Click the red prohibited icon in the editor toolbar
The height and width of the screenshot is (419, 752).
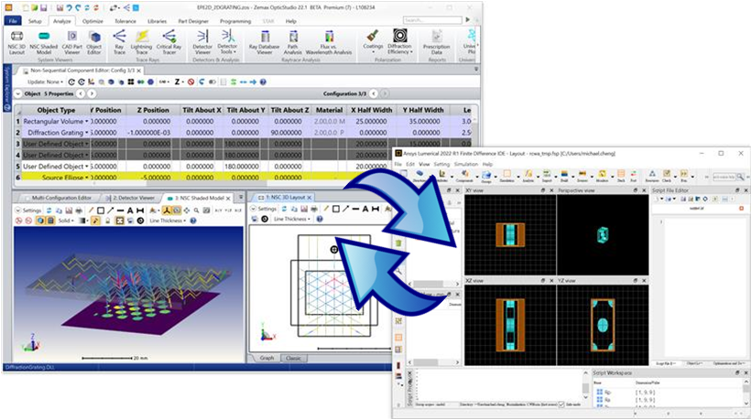pos(191,82)
